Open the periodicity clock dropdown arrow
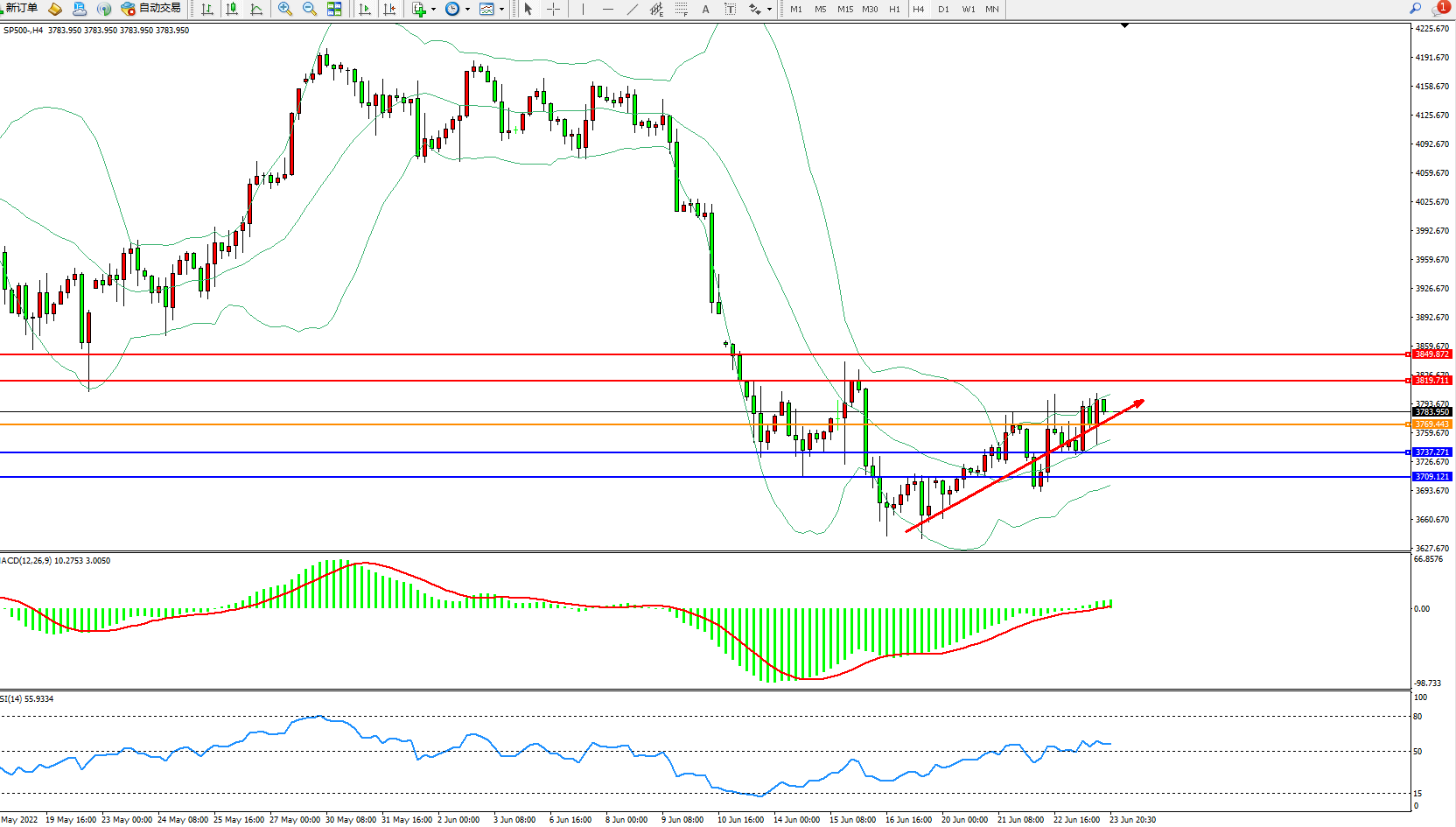Image resolution: width=1456 pixels, height=827 pixels. click(x=467, y=10)
